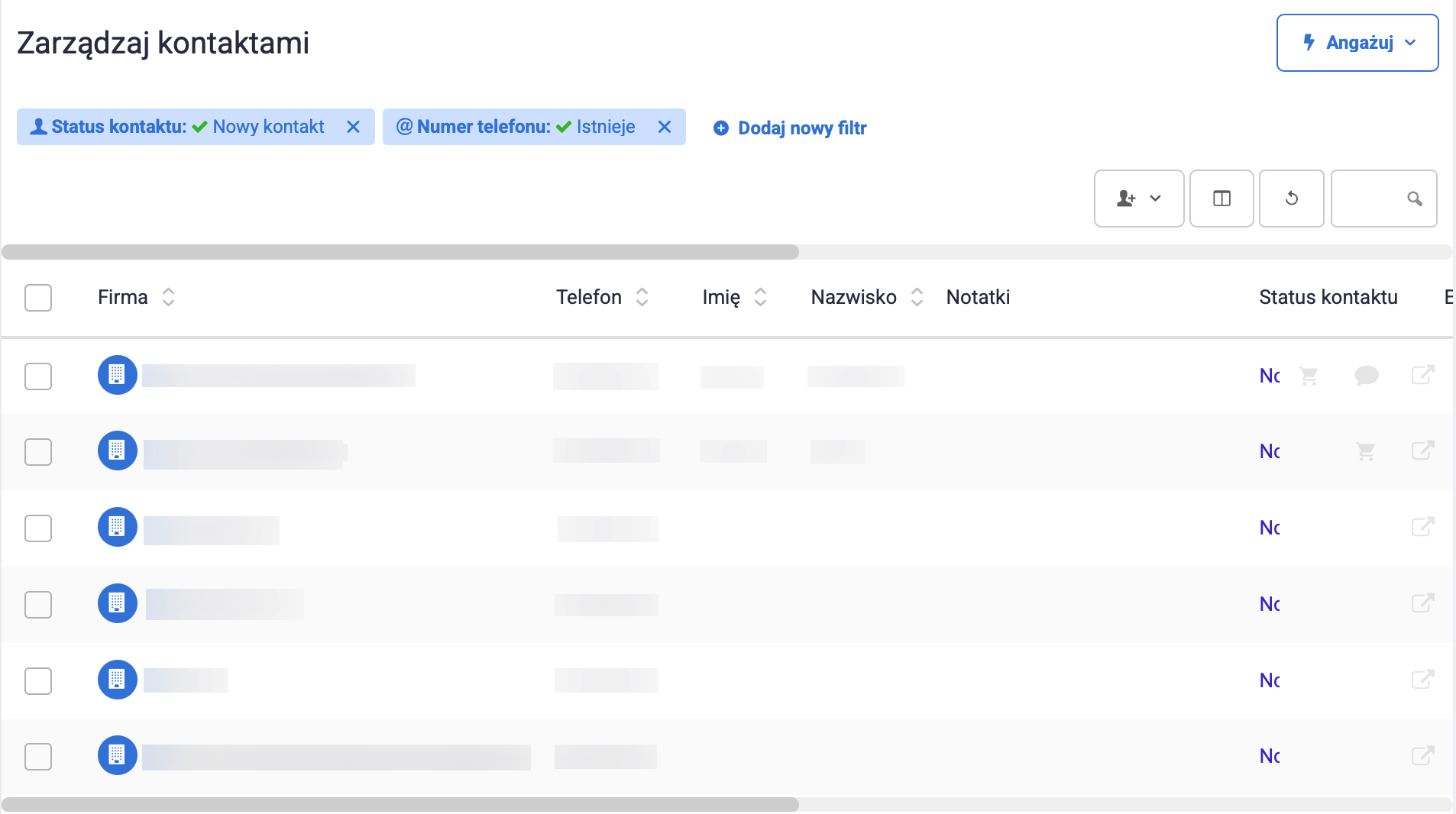The height and width of the screenshot is (814, 1456).
Task: Sort the table by Firma column
Action: (x=168, y=297)
